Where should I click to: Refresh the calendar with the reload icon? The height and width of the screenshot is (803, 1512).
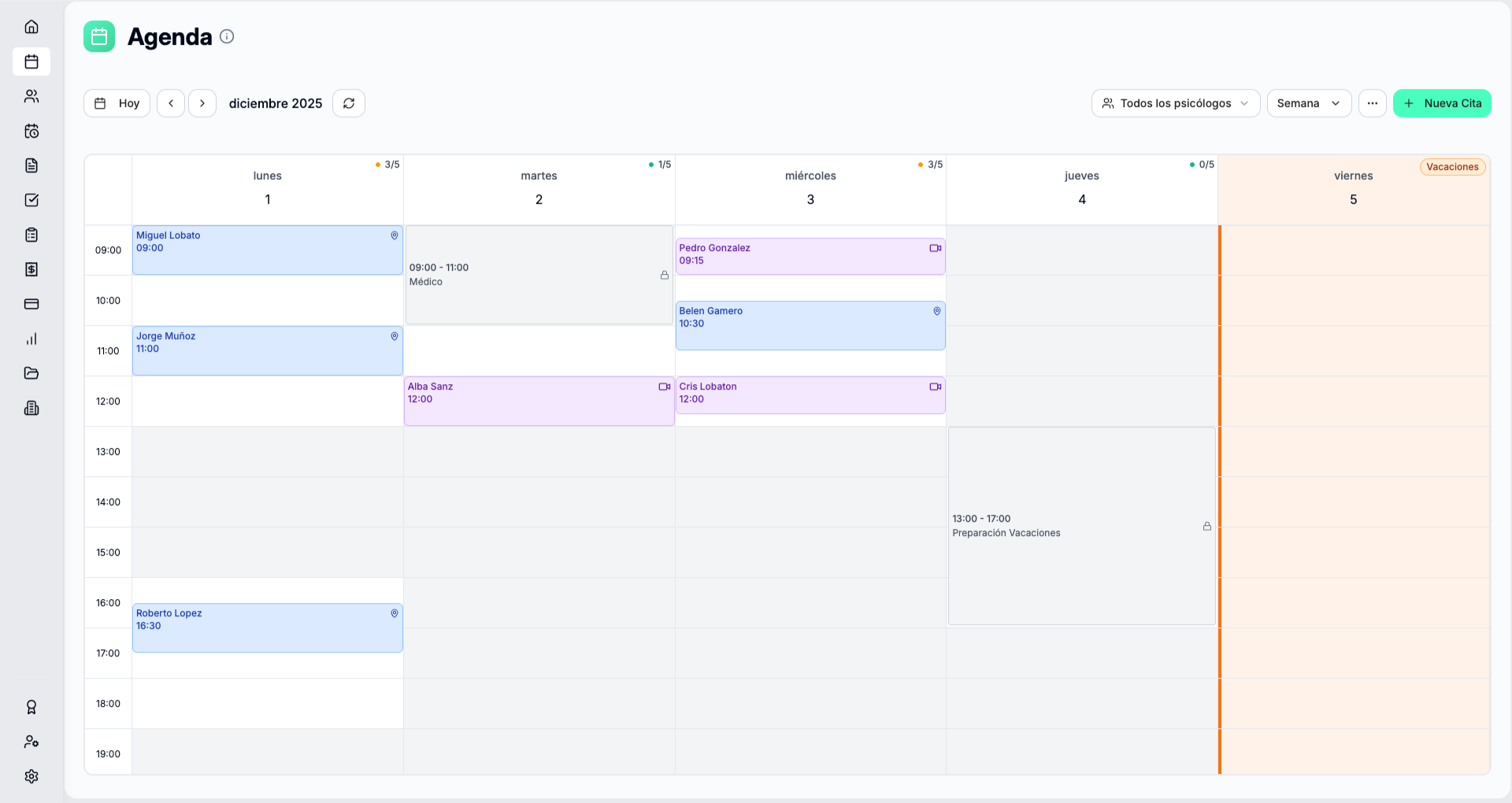coord(349,103)
